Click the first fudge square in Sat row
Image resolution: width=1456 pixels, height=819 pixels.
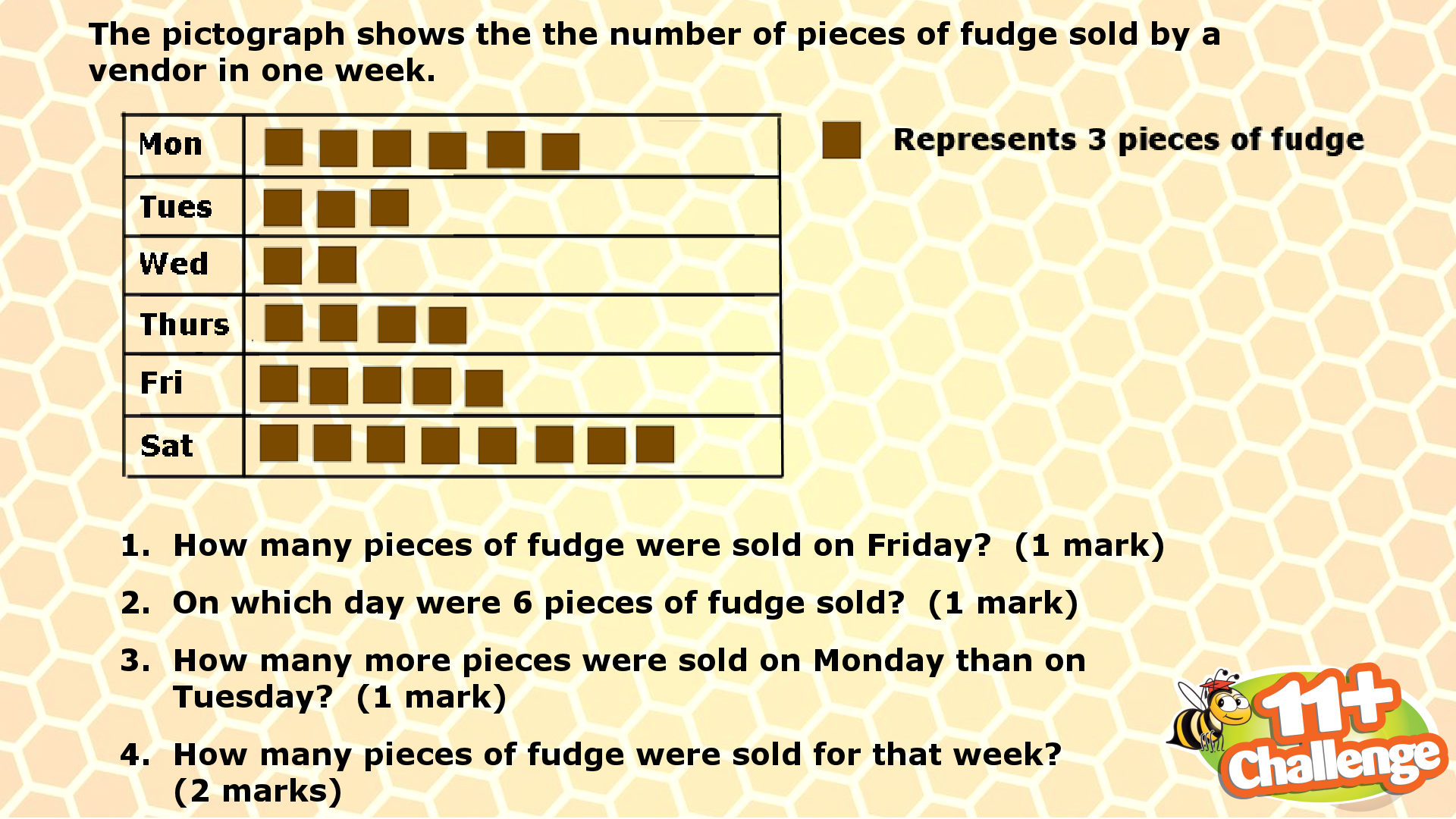[x=279, y=443]
